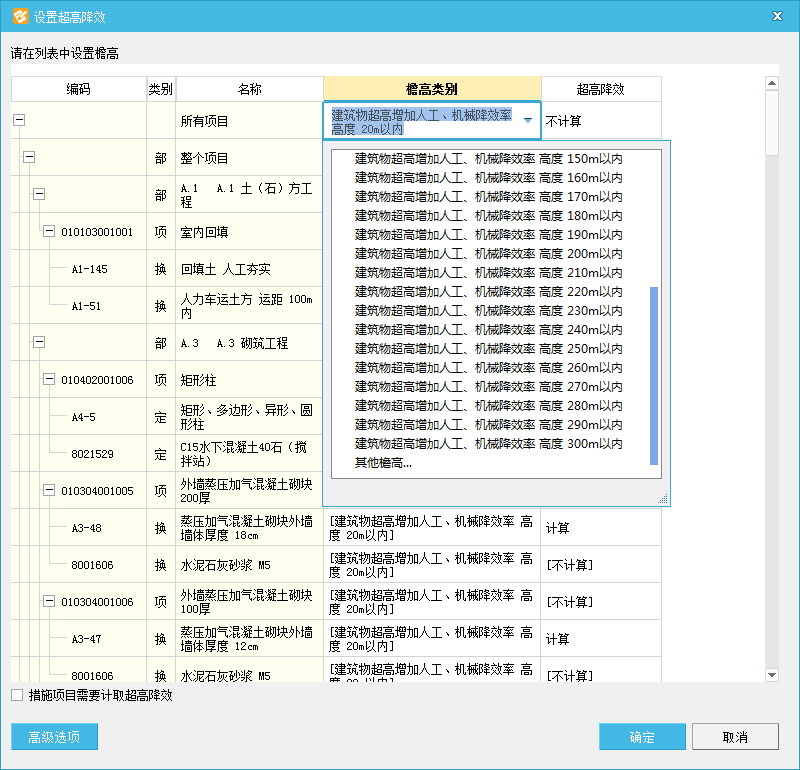Close the 设置超高降效 dialog window
This screenshot has width=800, height=770.
click(778, 16)
